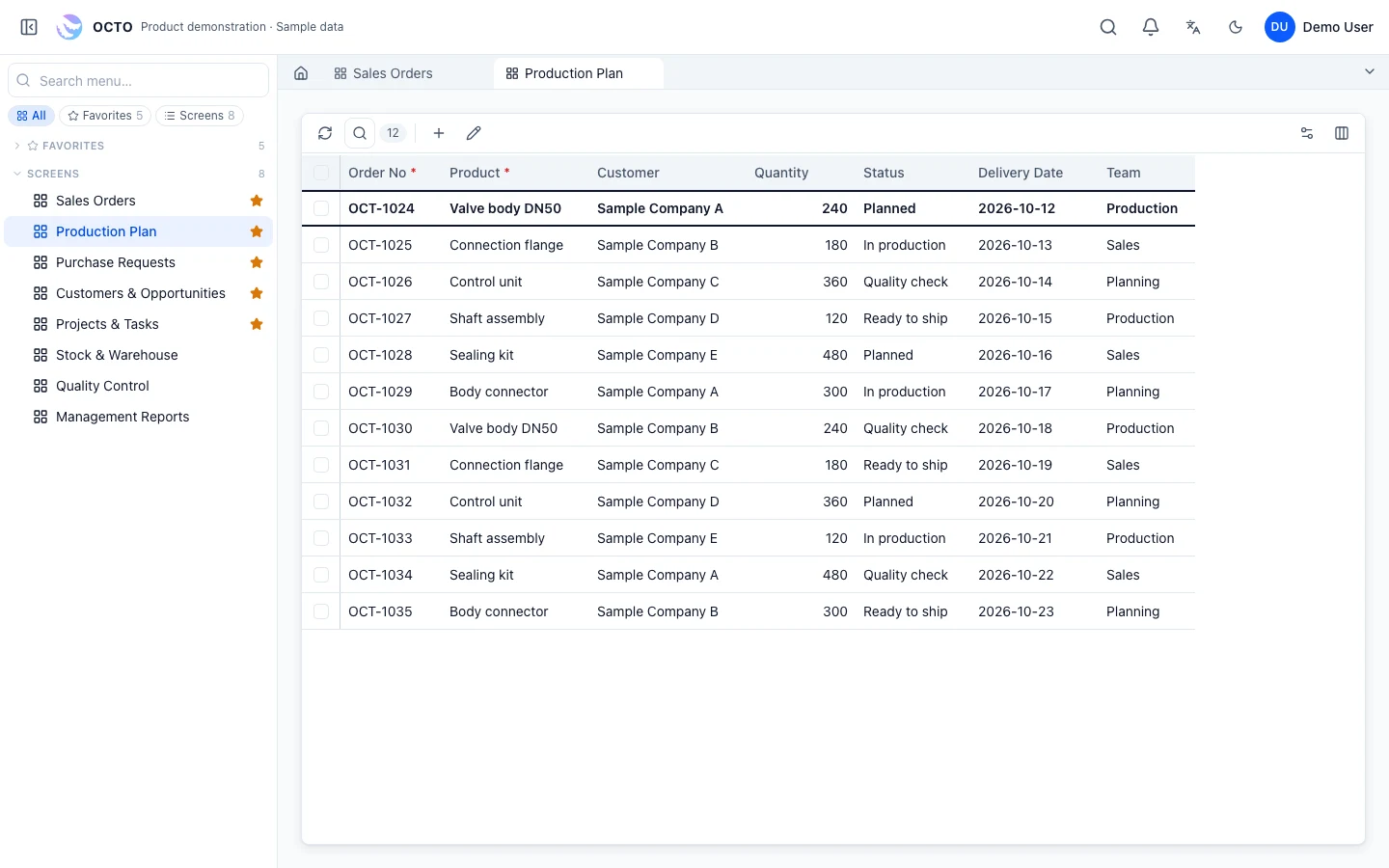Add a new record with plus icon
This screenshot has height=868, width=1389.
pos(439,133)
